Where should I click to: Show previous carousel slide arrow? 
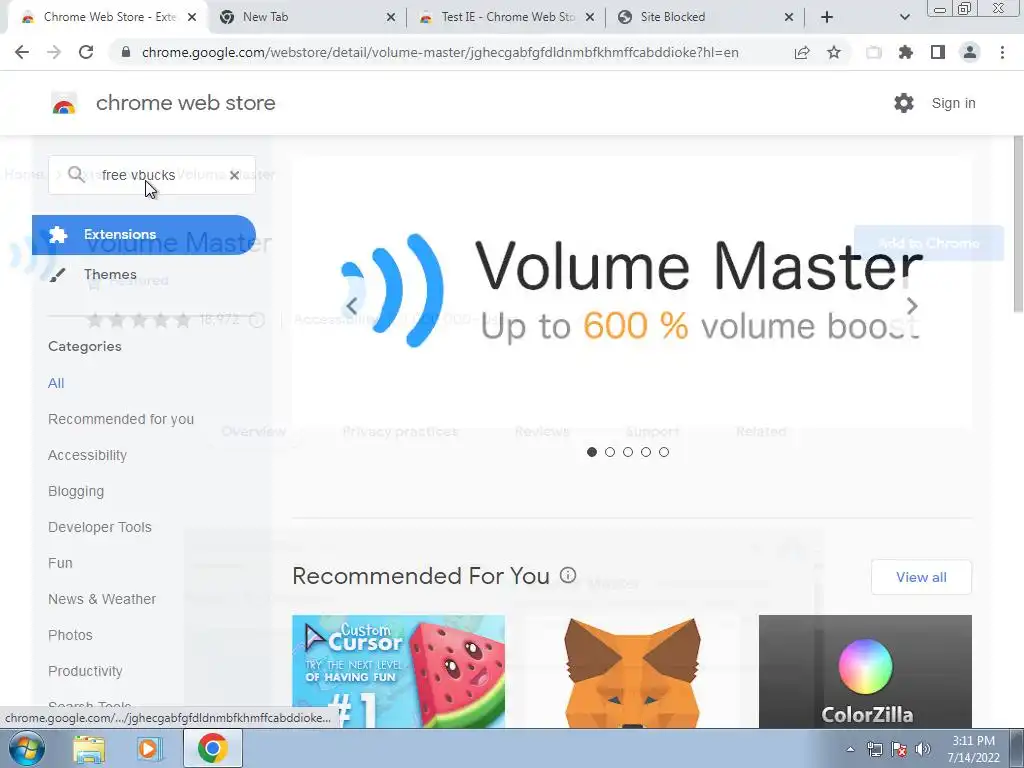click(x=352, y=306)
